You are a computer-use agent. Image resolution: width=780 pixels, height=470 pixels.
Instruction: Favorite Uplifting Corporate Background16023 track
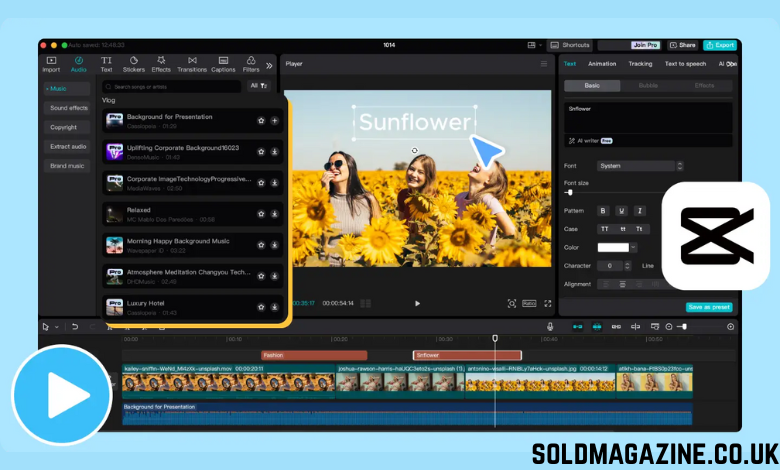click(261, 152)
